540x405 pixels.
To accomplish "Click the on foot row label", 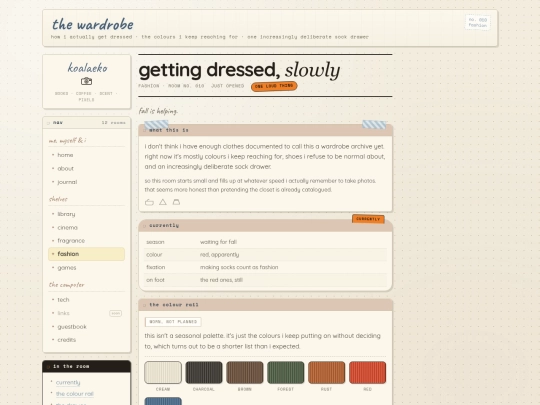I will (x=155, y=280).
